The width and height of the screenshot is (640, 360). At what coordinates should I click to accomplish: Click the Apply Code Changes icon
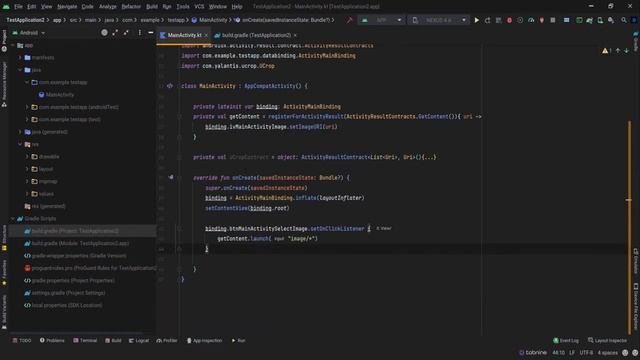point(498,20)
